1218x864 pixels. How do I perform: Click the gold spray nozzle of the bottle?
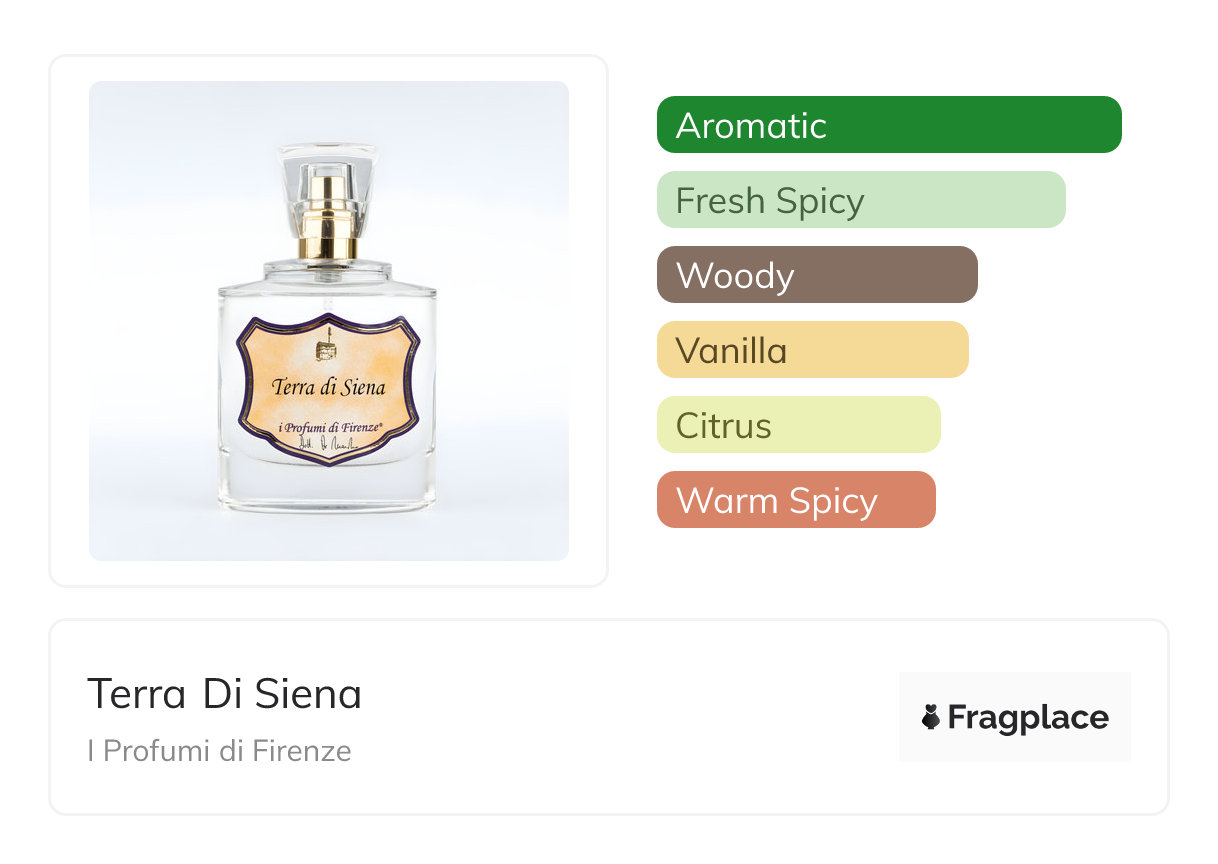[329, 216]
